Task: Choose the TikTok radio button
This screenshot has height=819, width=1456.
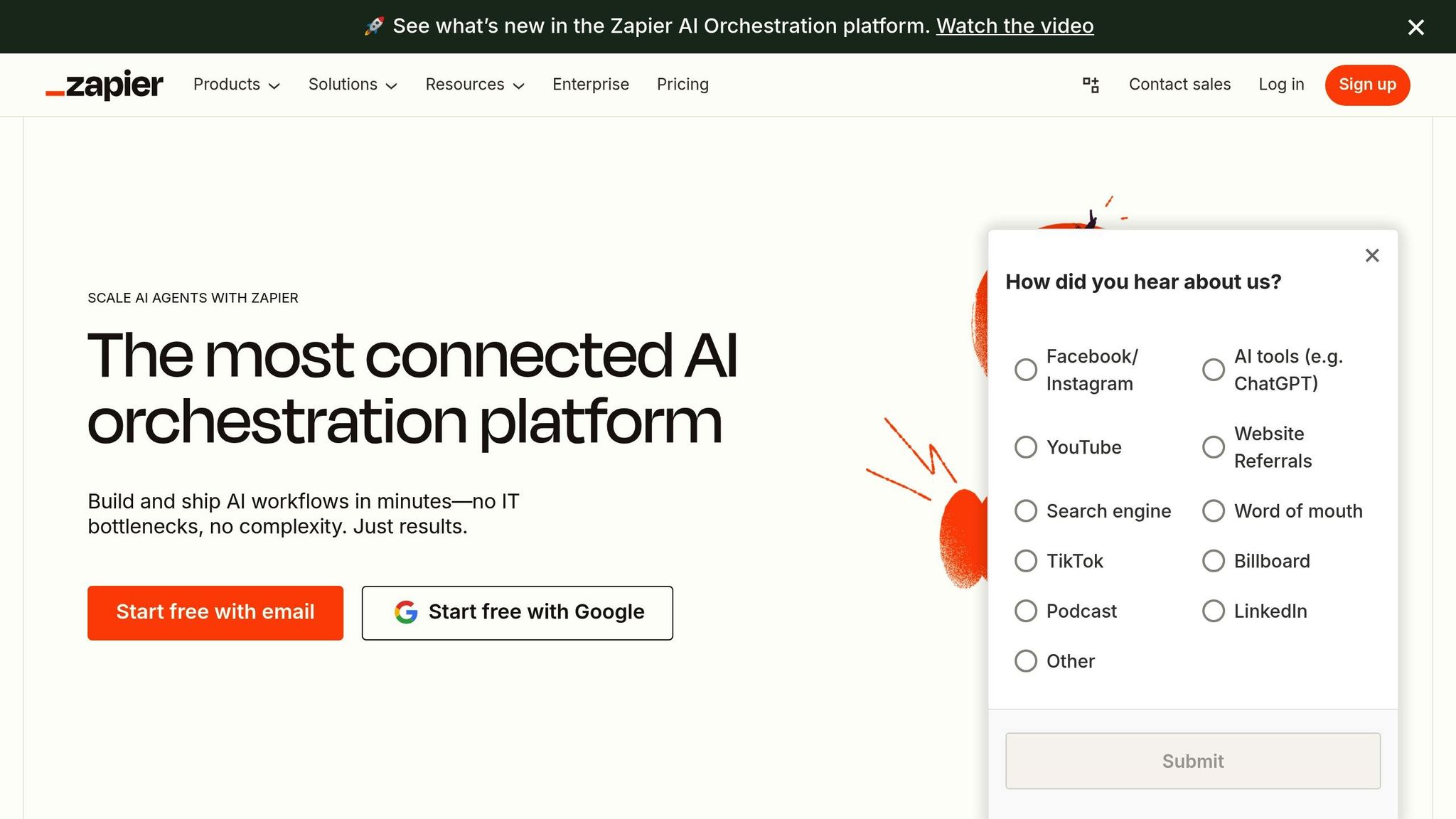Action: click(1026, 561)
